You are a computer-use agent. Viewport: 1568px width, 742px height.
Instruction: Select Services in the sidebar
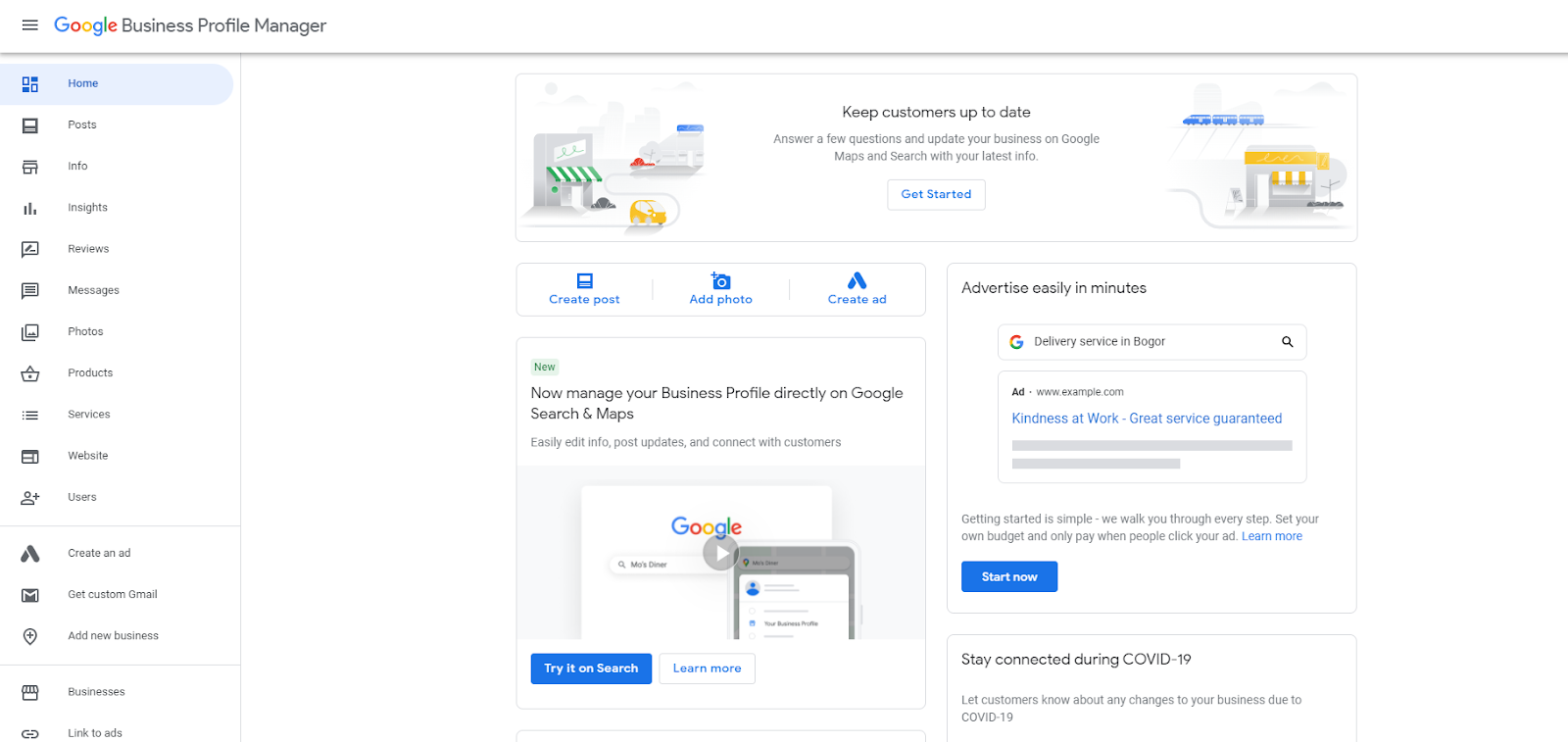tap(89, 415)
